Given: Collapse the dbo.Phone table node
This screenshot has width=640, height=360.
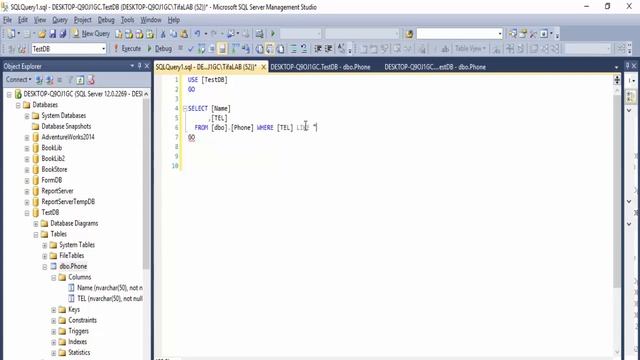Looking at the screenshot, I should click(x=44, y=267).
